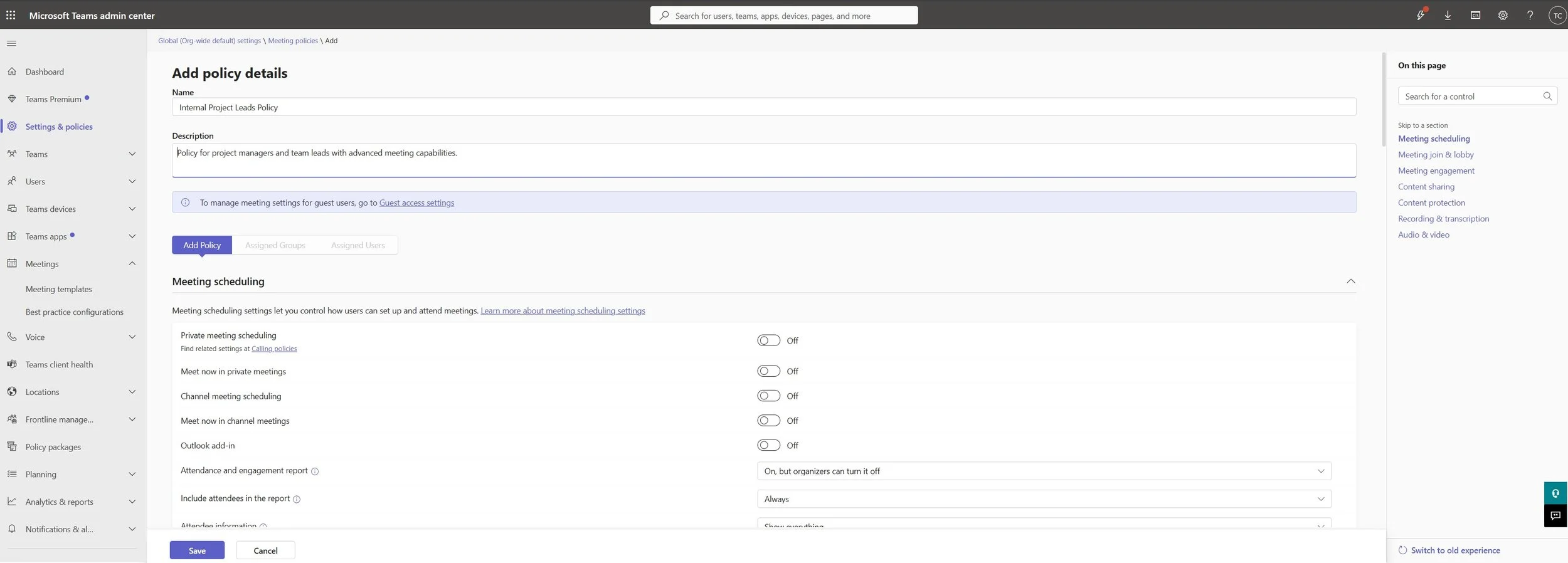Click the teal help widget icon

tap(1555, 493)
